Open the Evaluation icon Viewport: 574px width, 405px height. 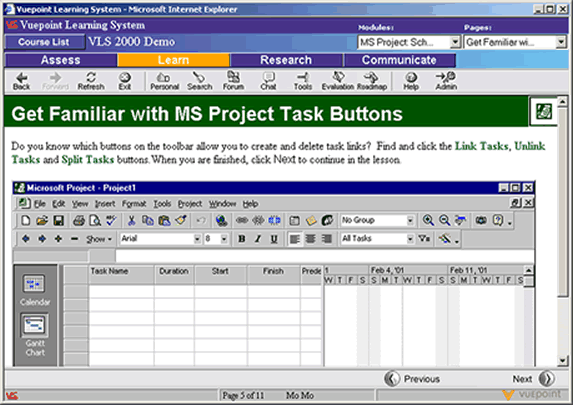coord(338,81)
